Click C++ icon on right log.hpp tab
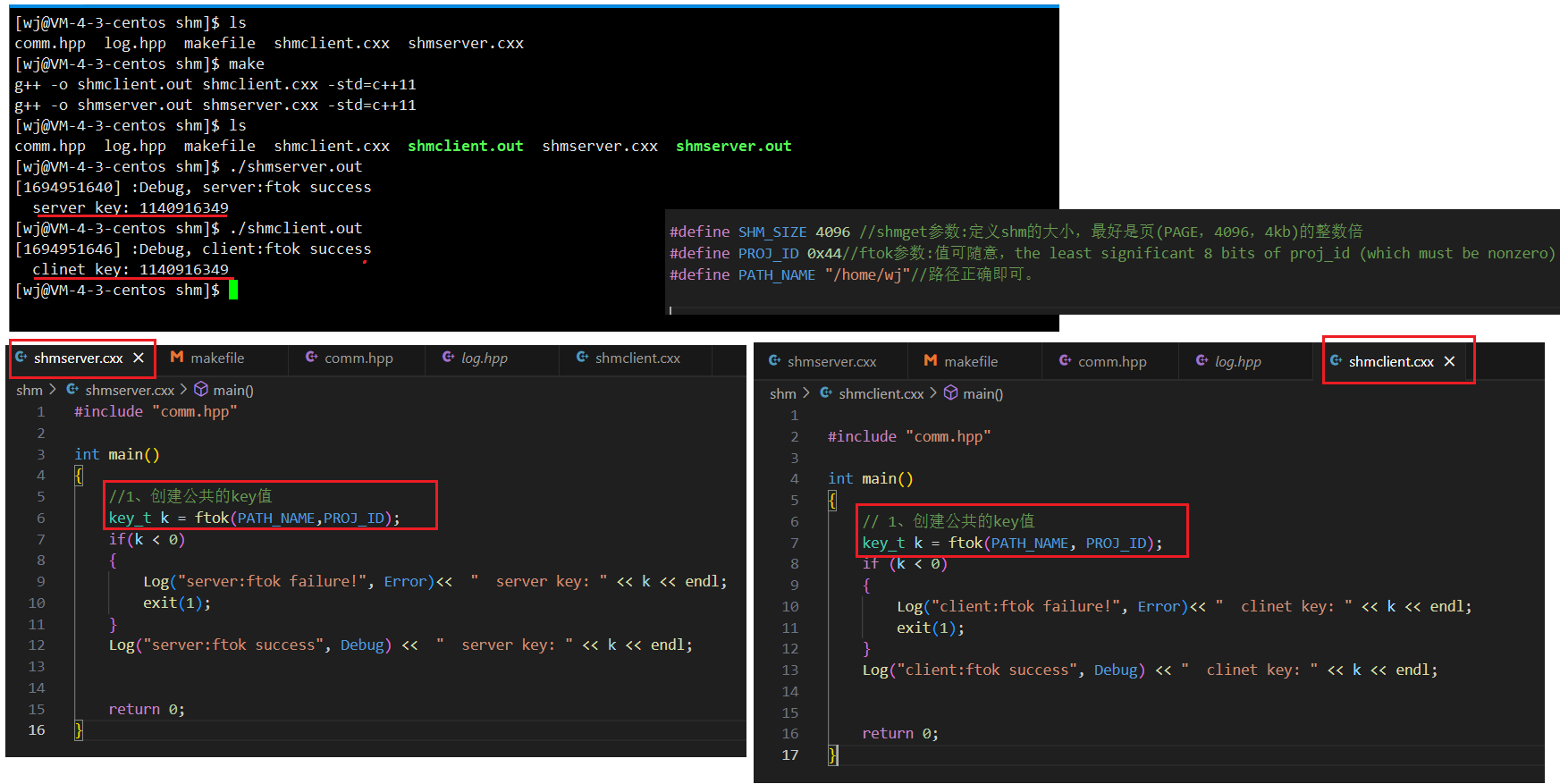Viewport: 1560px width, 784px height. (x=1202, y=360)
